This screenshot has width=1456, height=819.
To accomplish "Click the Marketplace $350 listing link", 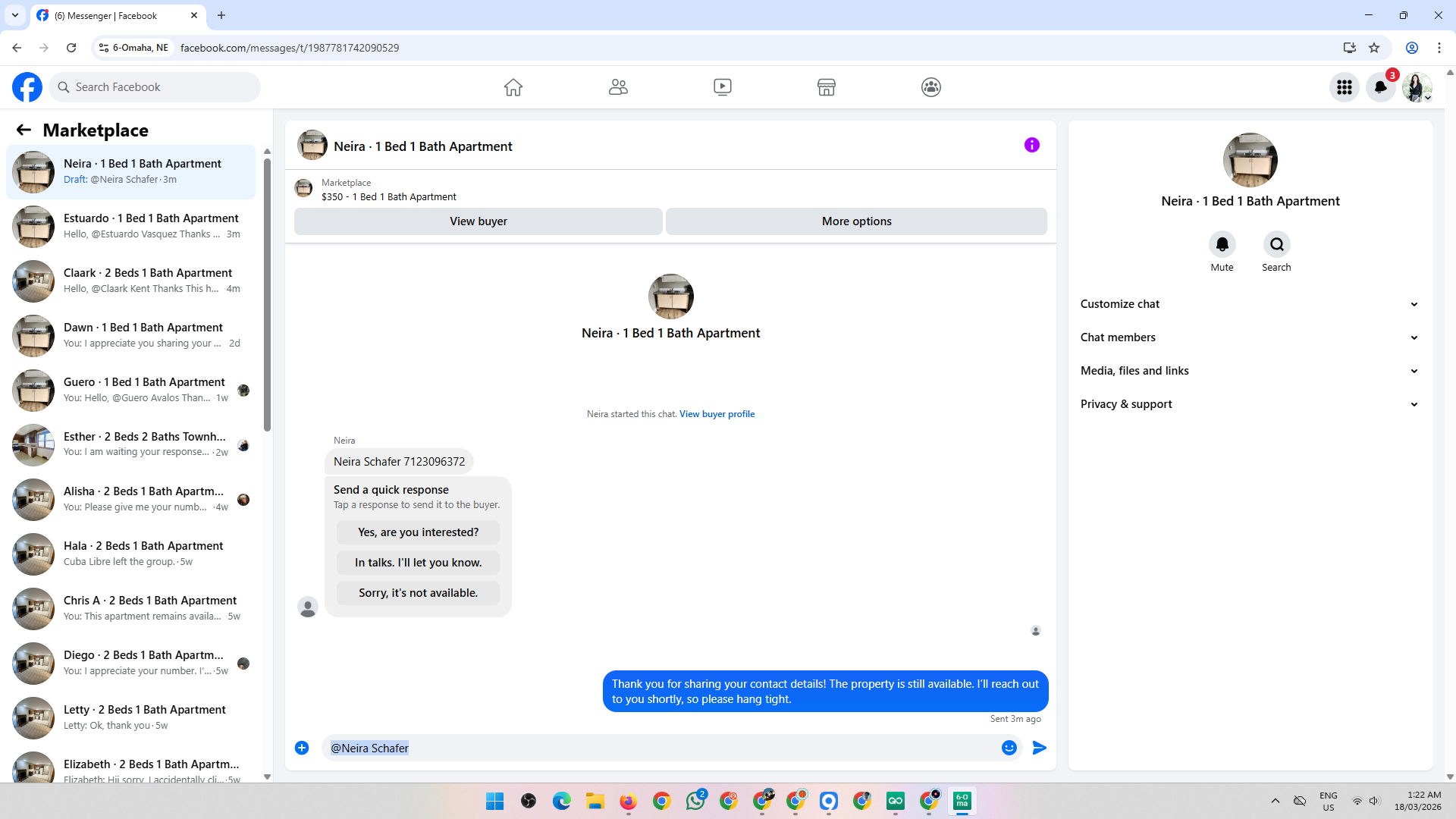I will click(388, 197).
